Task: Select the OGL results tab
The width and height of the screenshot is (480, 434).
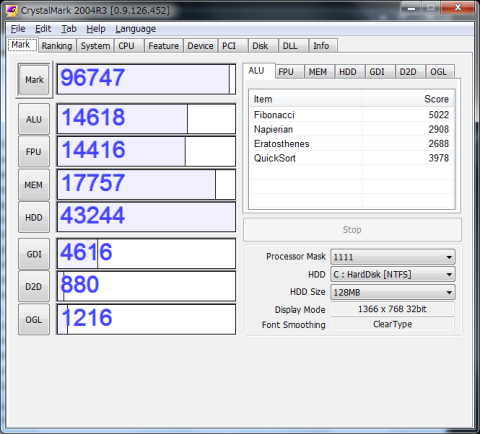Action: point(439,72)
